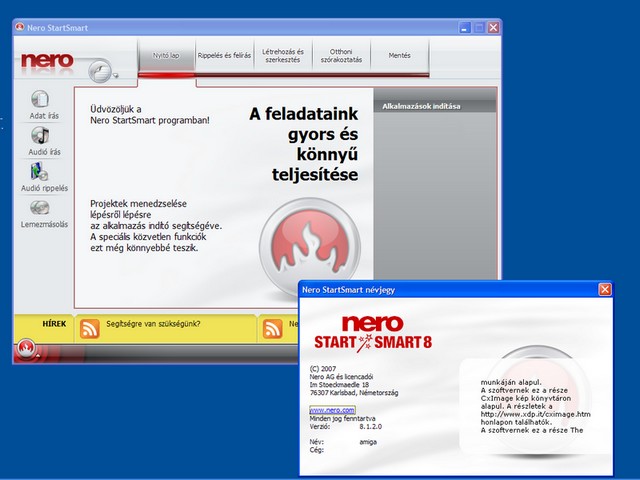Open the Mentés tab
The height and width of the screenshot is (480, 640).
point(400,56)
